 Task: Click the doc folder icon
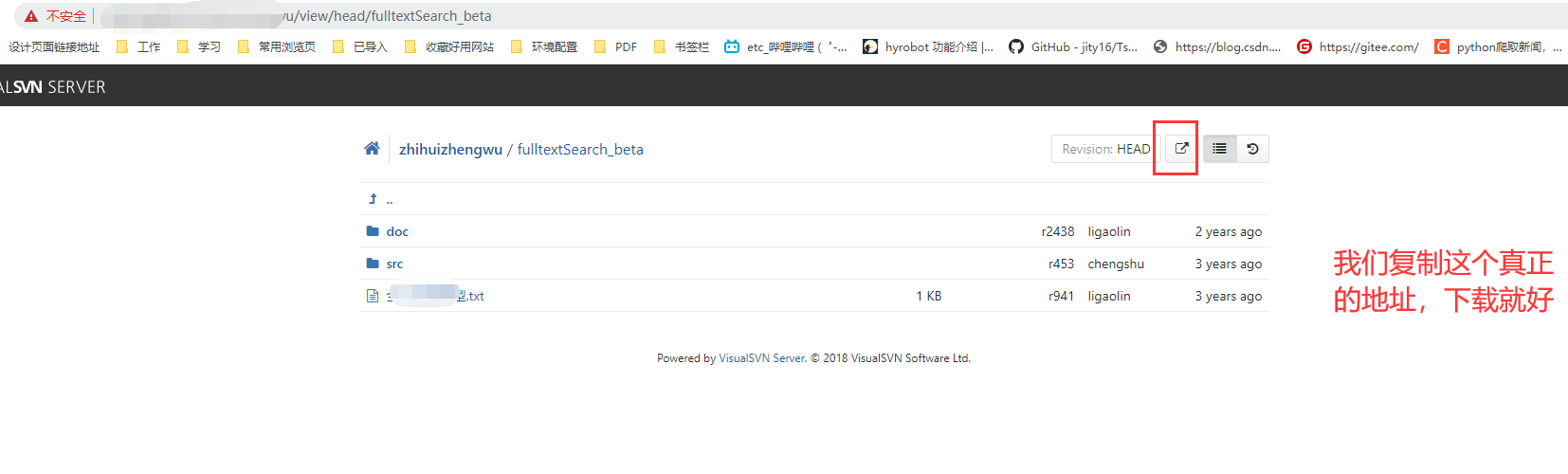[373, 231]
